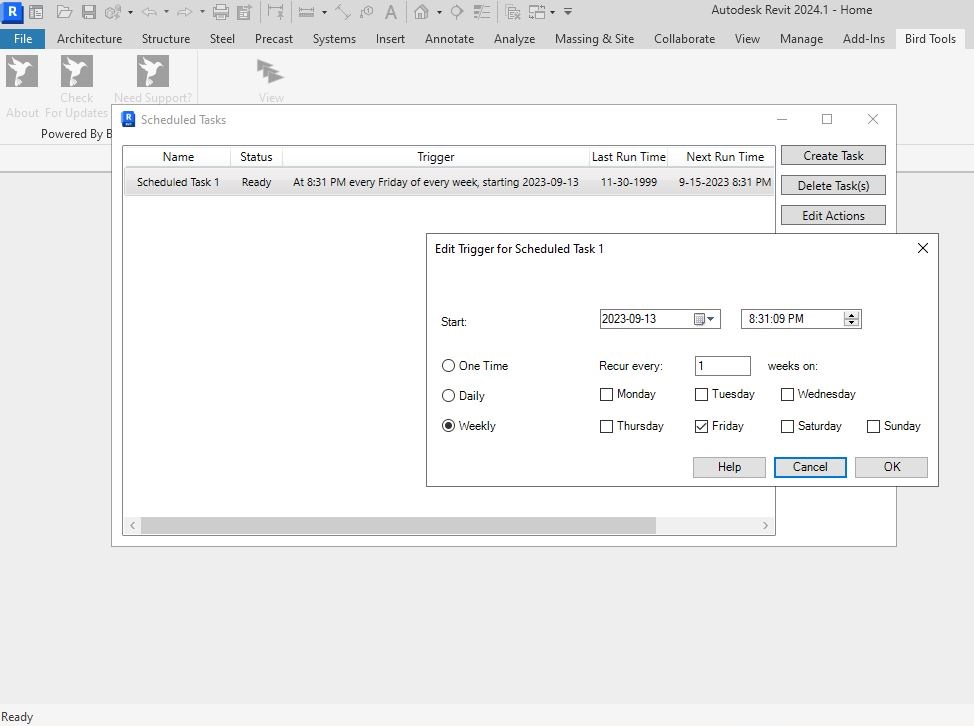Open the Default 3D View house icon
The height and width of the screenshot is (726, 974).
[x=421, y=12]
